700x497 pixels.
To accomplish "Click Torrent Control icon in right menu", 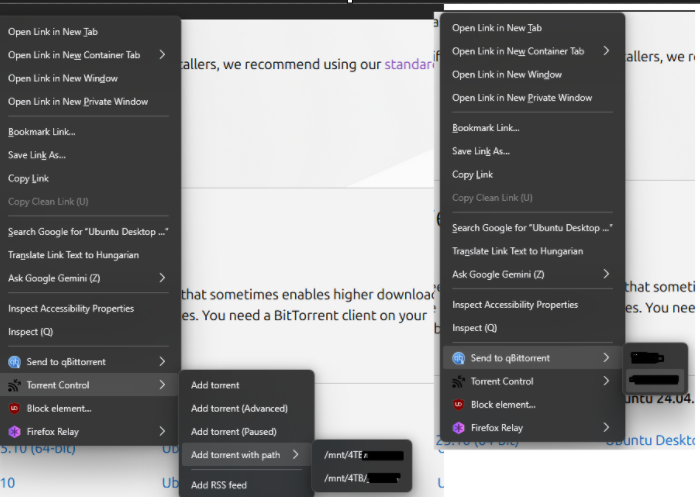I will click(x=458, y=381).
